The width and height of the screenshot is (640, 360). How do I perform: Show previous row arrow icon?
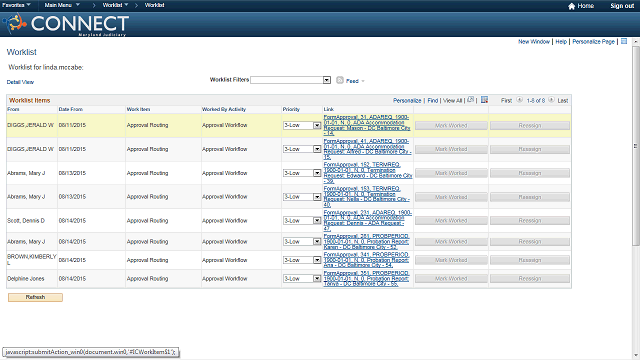519,100
